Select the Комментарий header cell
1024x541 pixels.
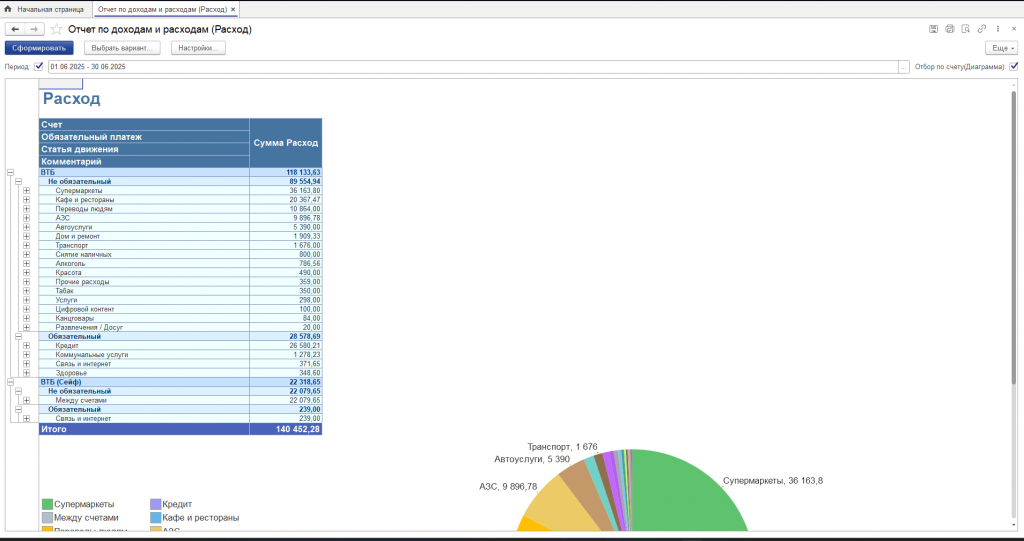pos(144,161)
